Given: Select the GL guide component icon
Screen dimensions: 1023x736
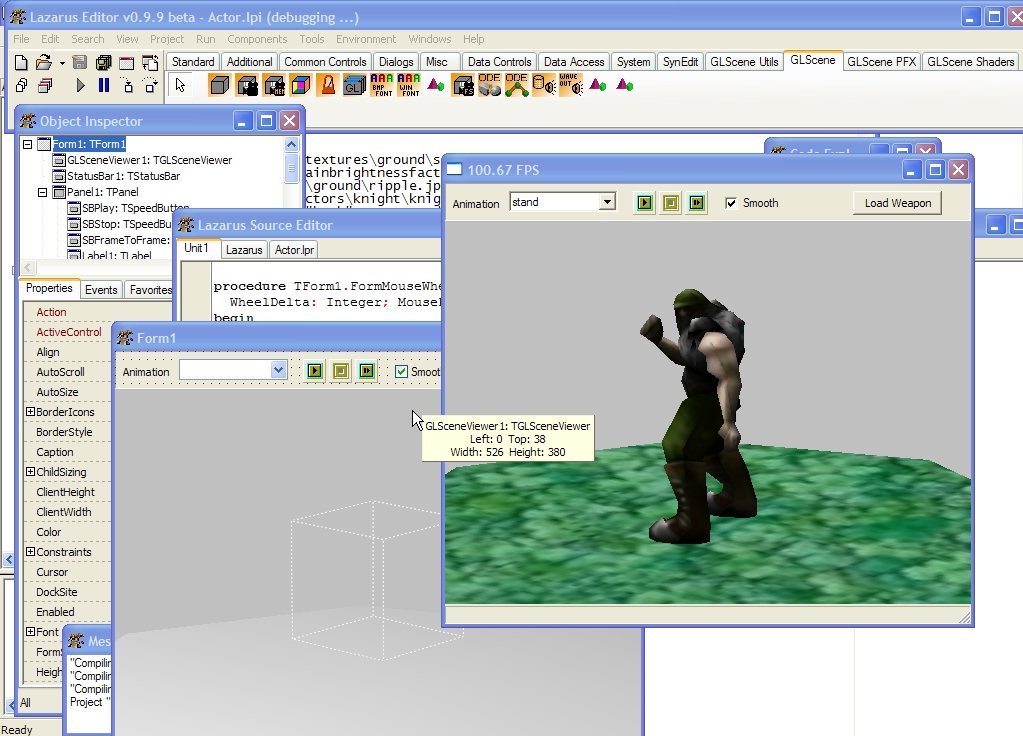Looking at the screenshot, I should [355, 85].
